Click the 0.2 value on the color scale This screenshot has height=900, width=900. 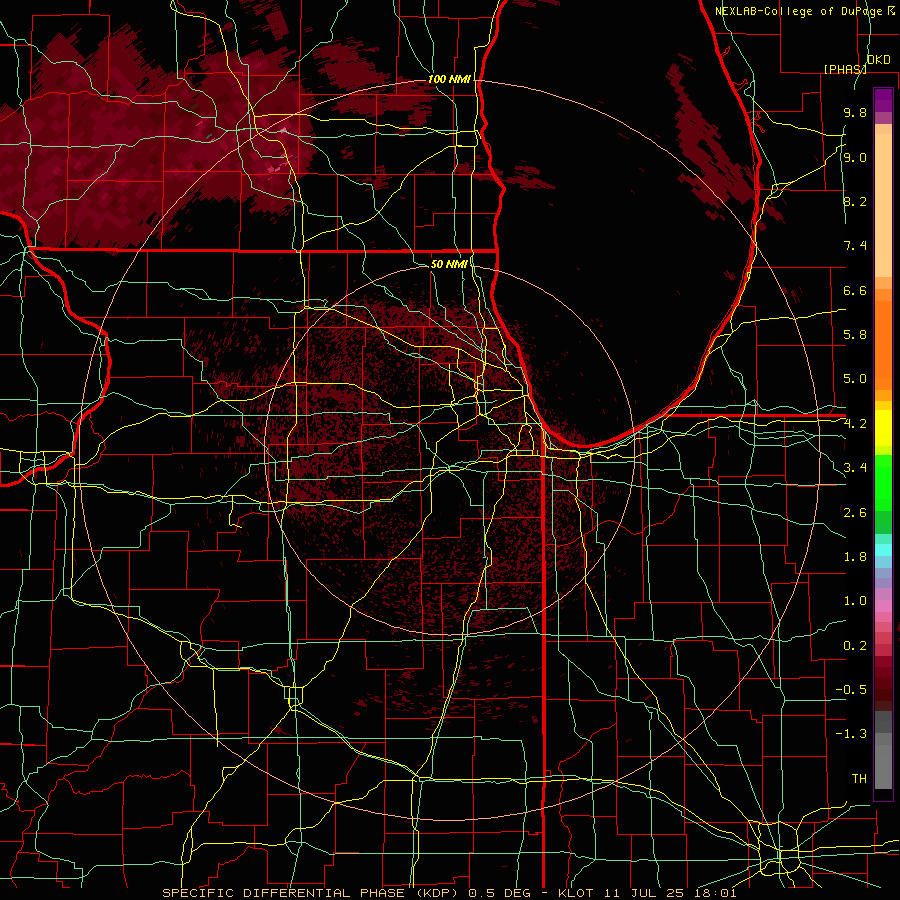(x=855, y=646)
